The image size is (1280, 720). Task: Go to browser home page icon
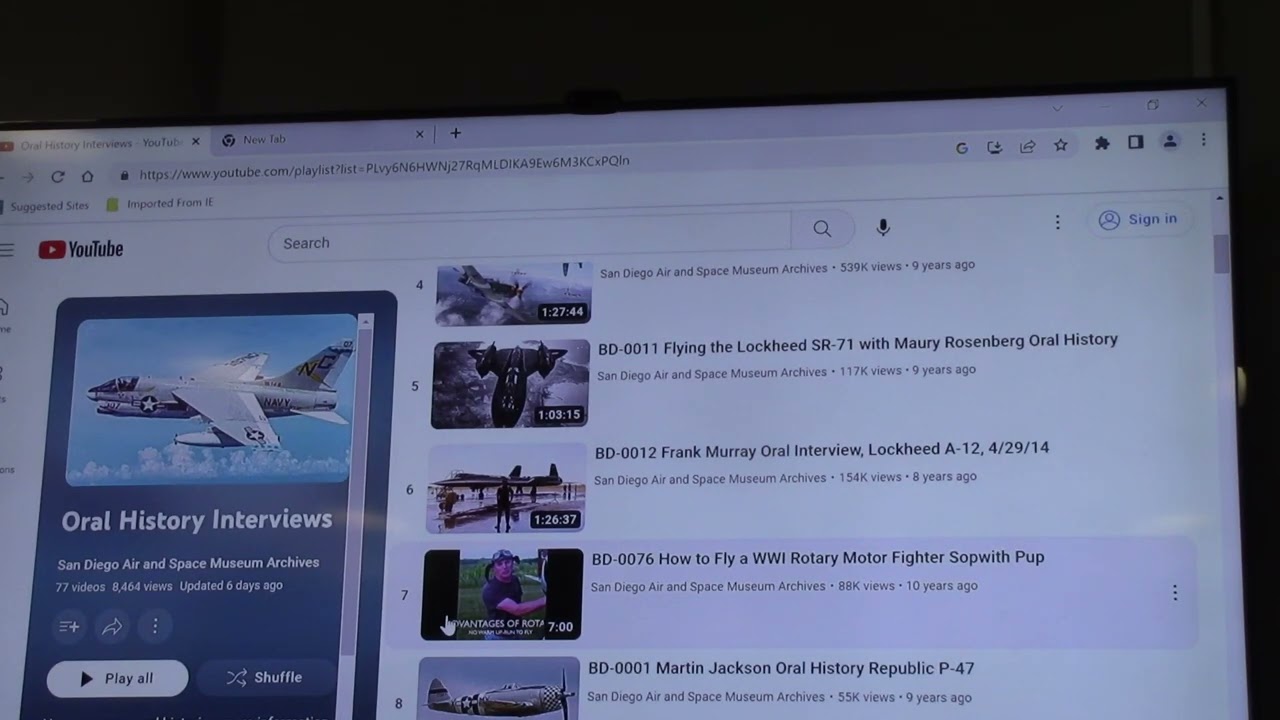[88, 177]
